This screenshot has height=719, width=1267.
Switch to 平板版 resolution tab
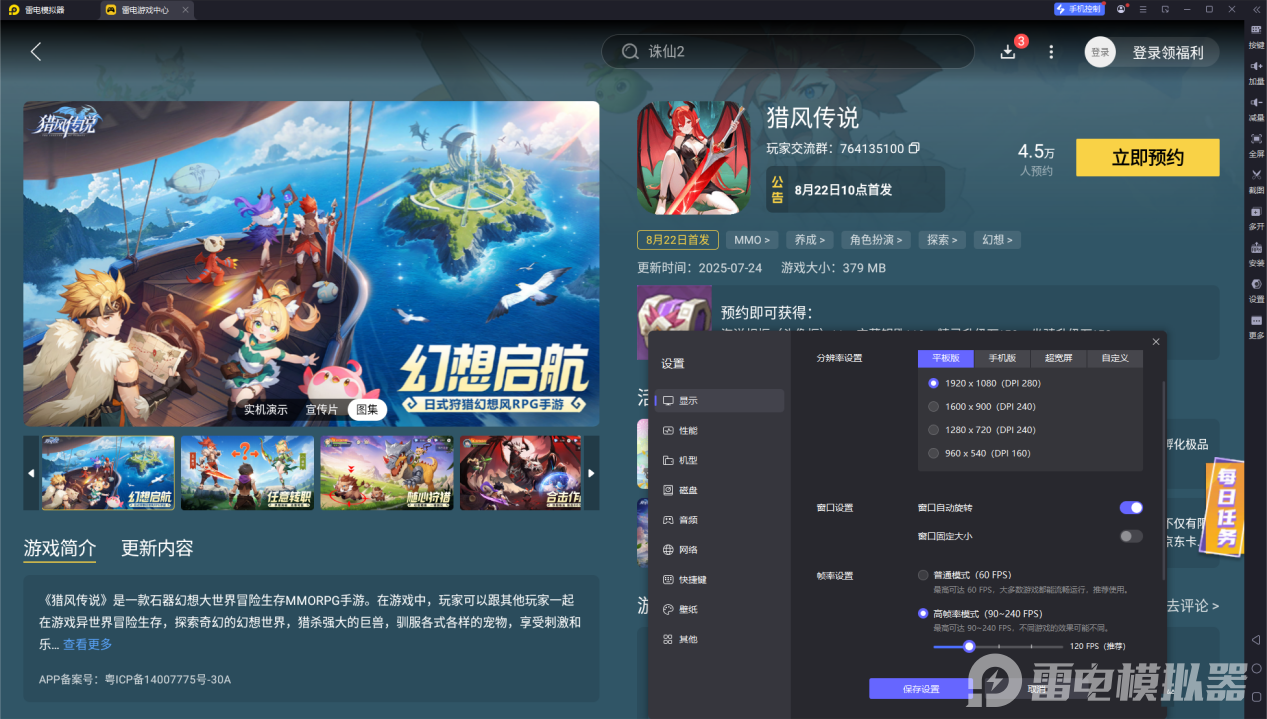pos(946,358)
